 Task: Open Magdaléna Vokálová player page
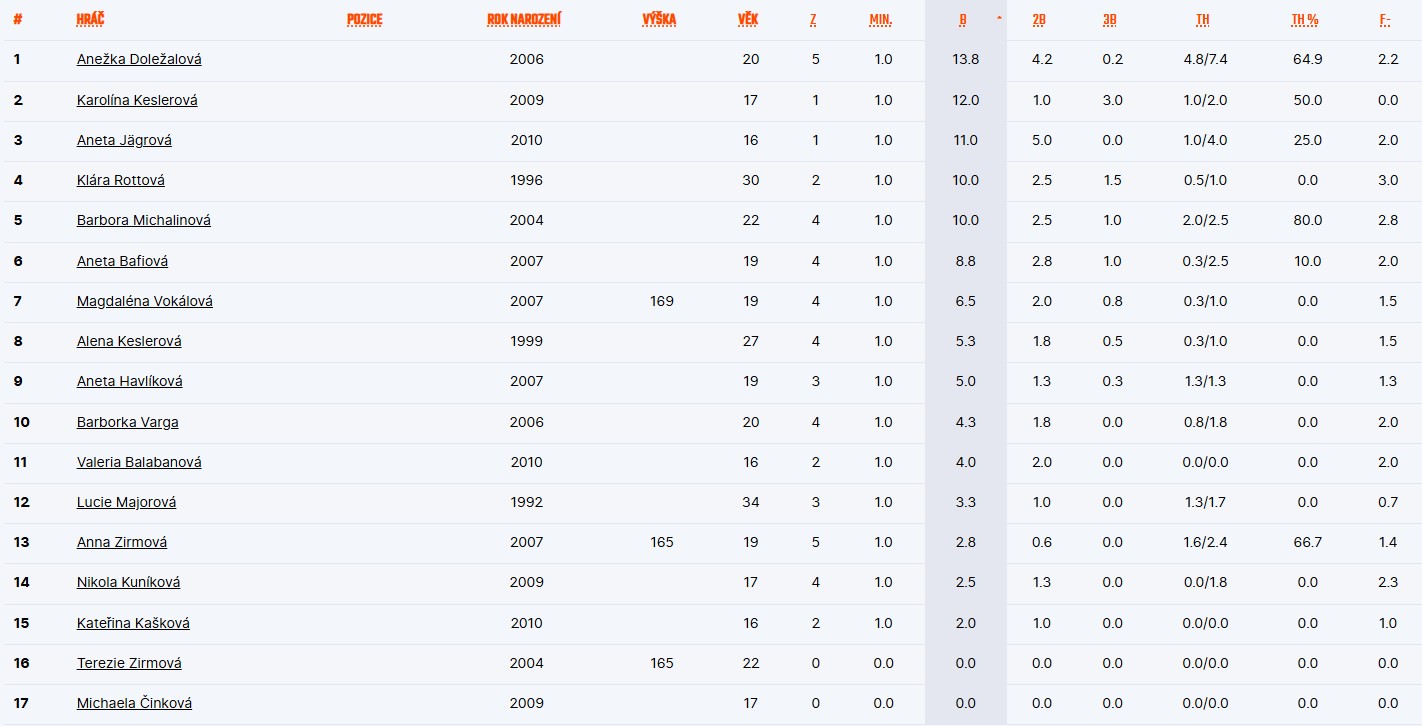(145, 301)
